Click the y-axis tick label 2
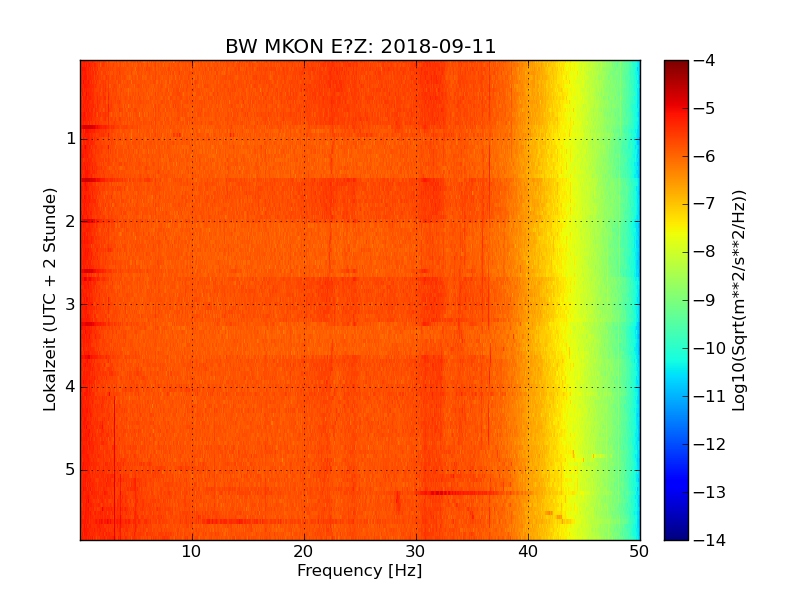This screenshot has height=600, width=800. click(x=71, y=221)
